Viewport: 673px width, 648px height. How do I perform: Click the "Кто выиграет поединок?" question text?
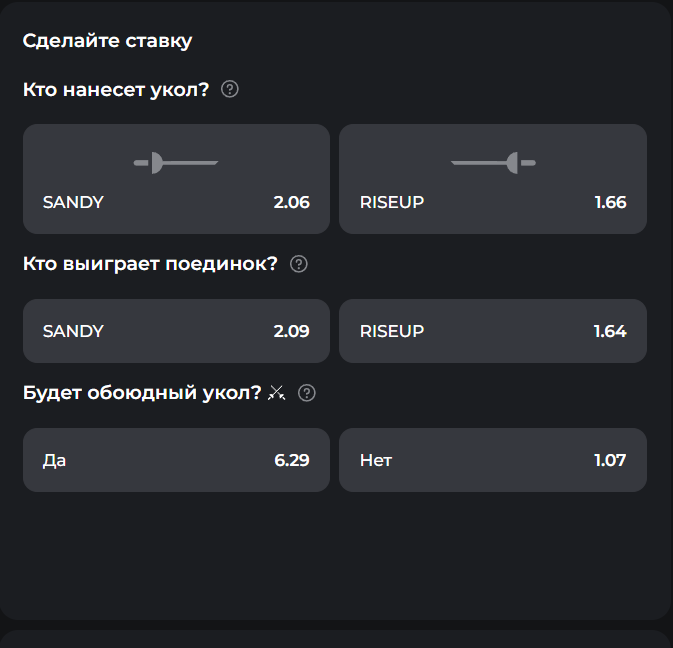click(x=150, y=265)
